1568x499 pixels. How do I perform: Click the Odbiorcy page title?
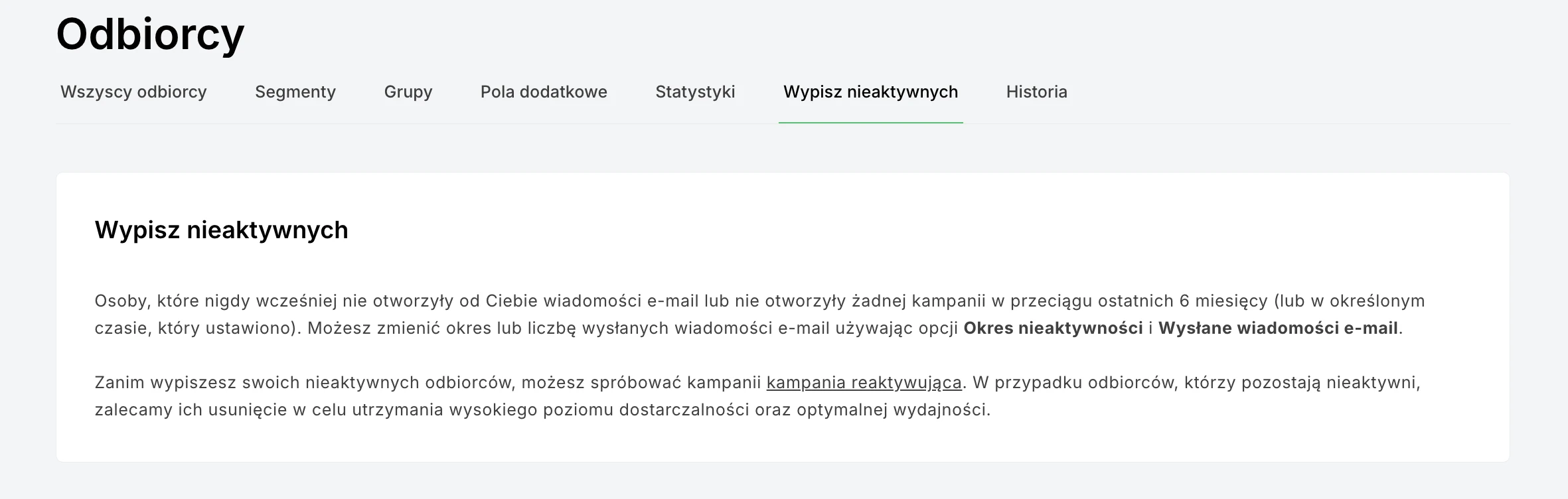(x=151, y=34)
